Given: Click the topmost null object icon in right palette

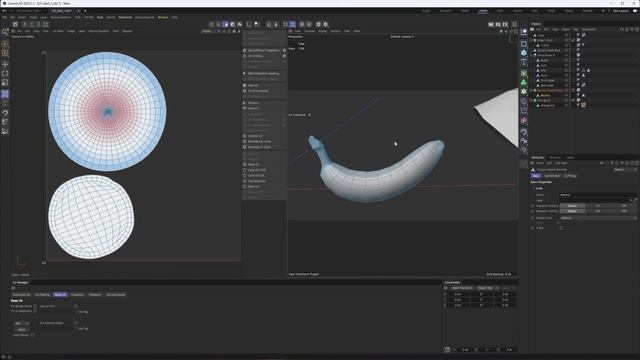Looking at the screenshot, I should pos(524,32).
